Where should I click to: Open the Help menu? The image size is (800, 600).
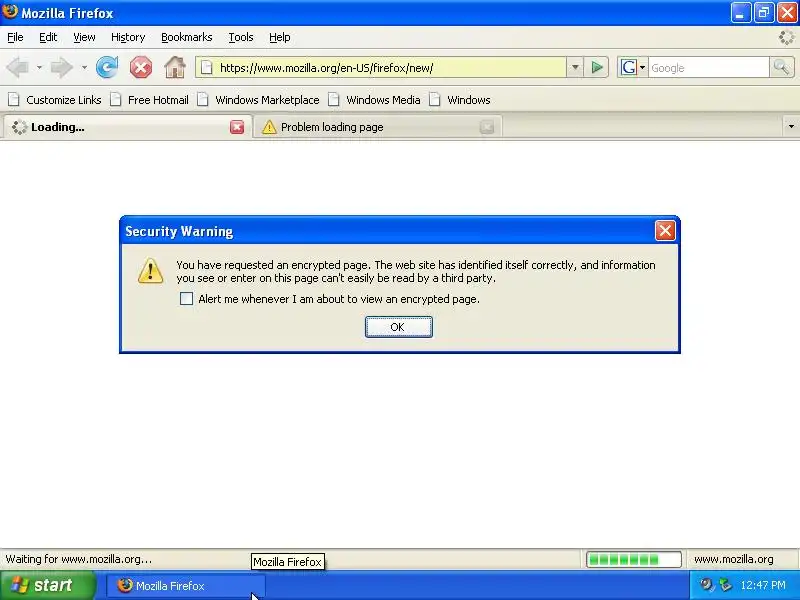pyautogui.click(x=280, y=37)
